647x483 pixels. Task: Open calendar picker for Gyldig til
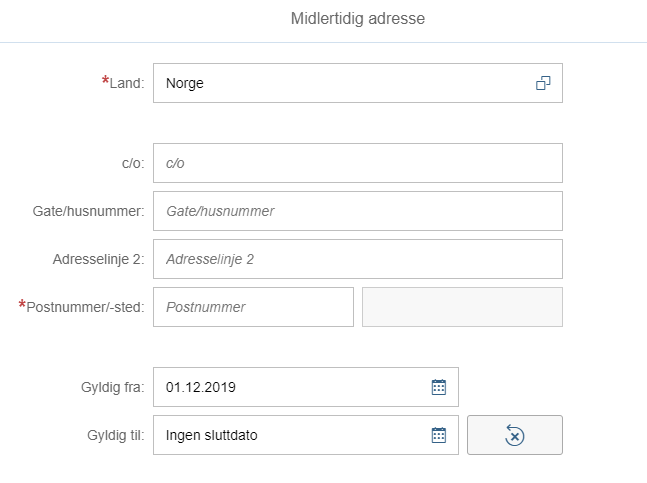[439, 435]
